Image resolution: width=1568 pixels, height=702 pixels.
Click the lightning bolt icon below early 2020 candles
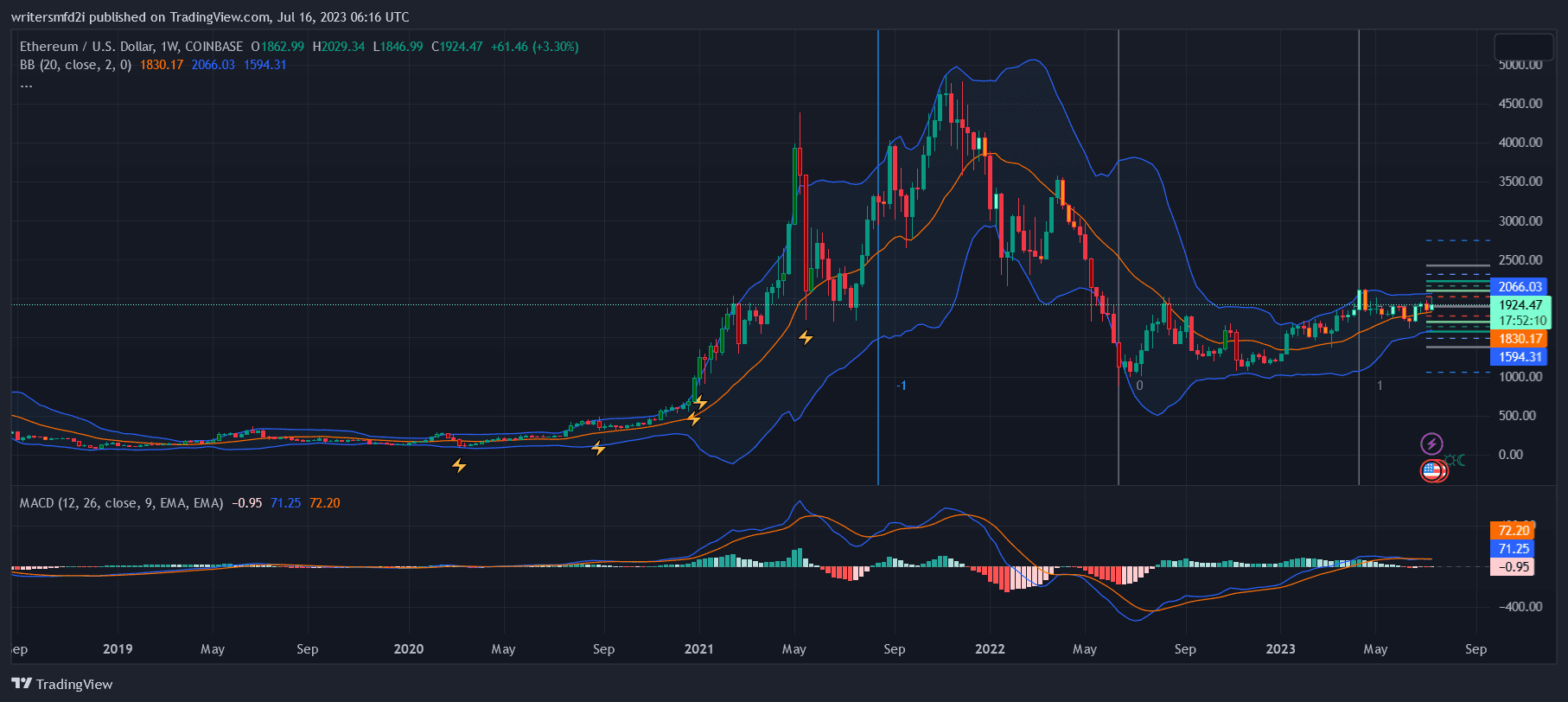[459, 465]
